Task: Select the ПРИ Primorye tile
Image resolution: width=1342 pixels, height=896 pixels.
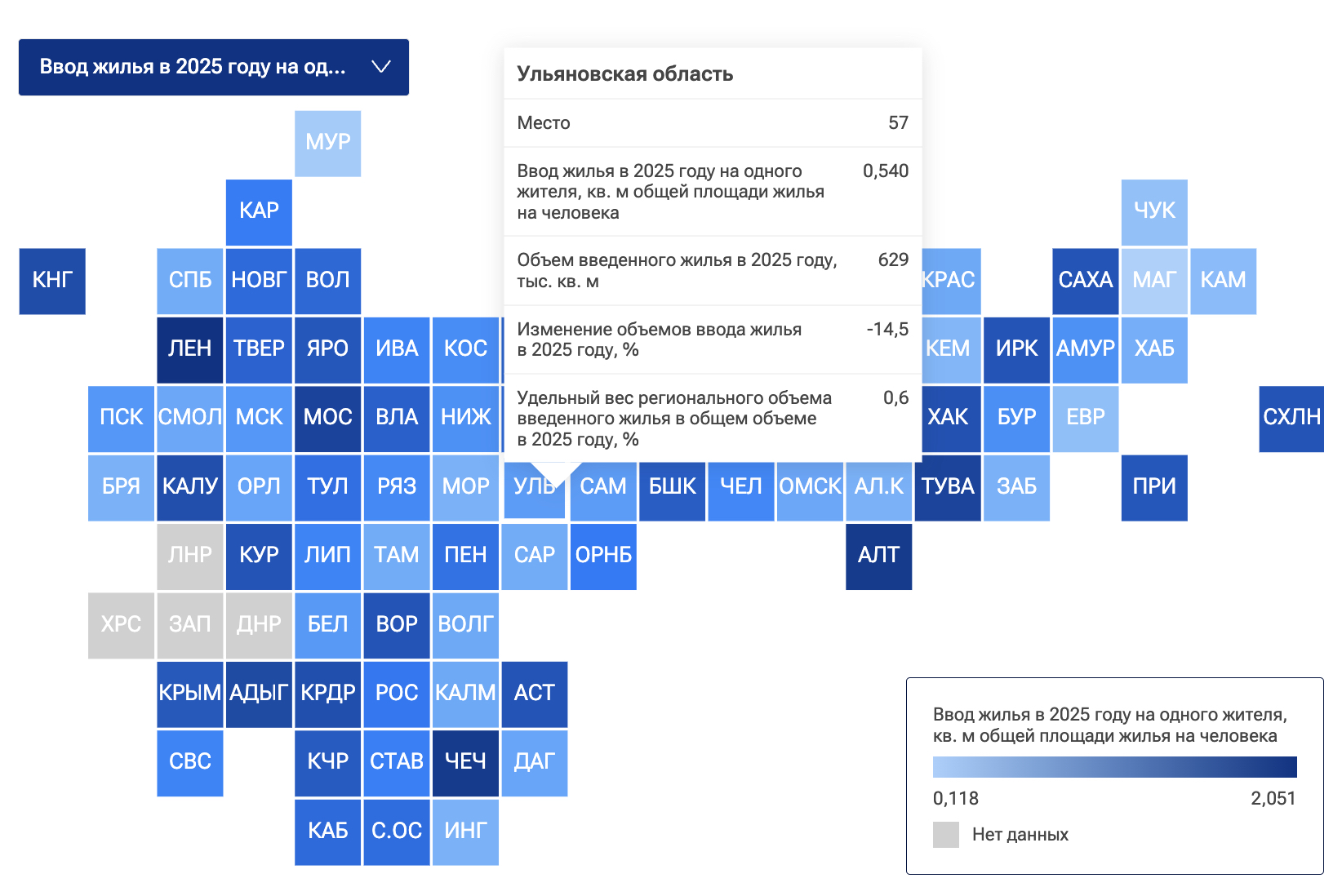Action: click(x=1154, y=487)
